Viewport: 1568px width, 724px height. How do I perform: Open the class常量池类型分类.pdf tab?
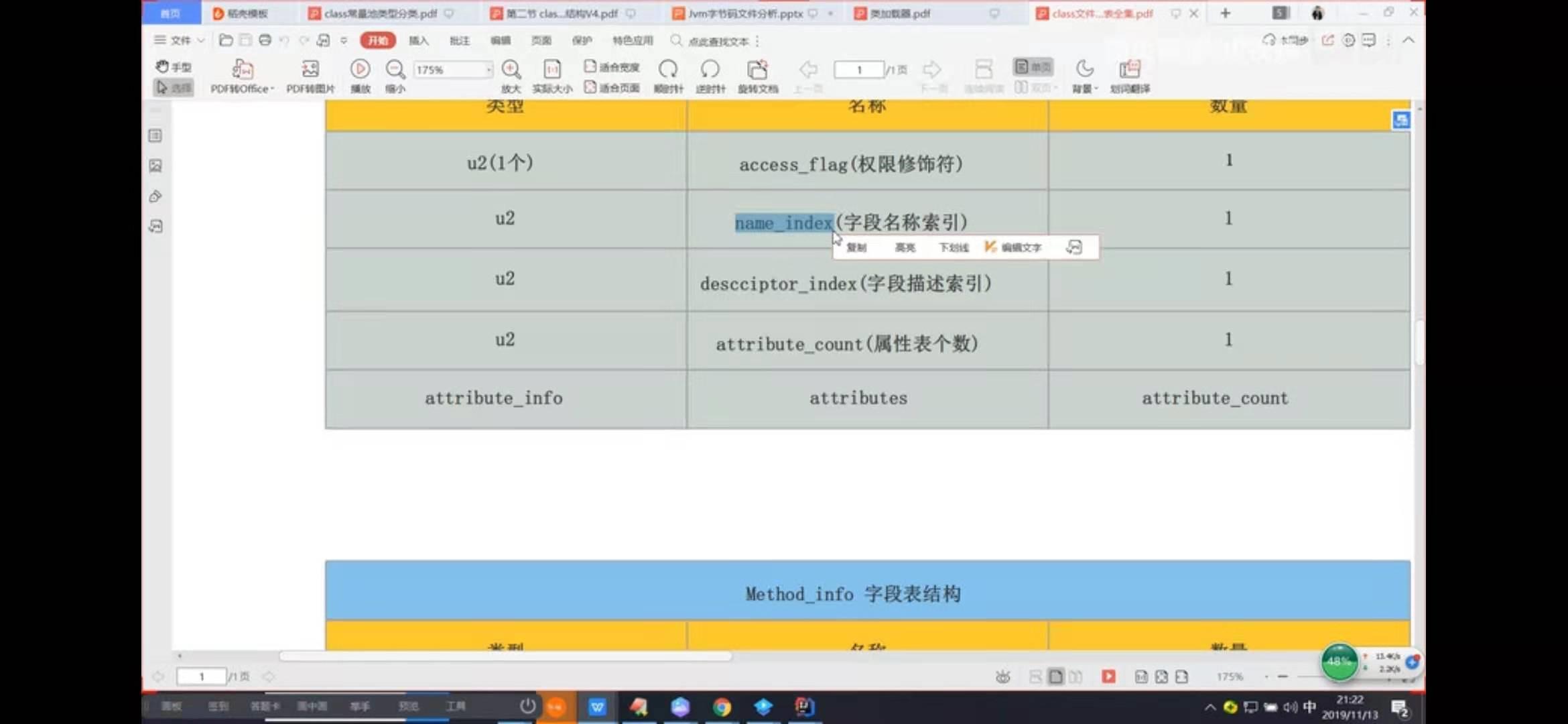(x=380, y=13)
